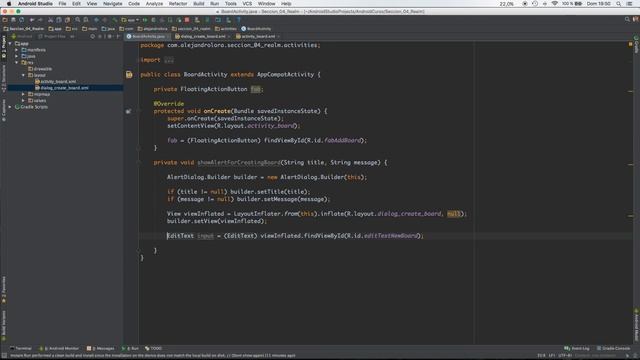Toggle the Build Variants side tab
The height and width of the screenshot is (360, 640).
(3, 324)
